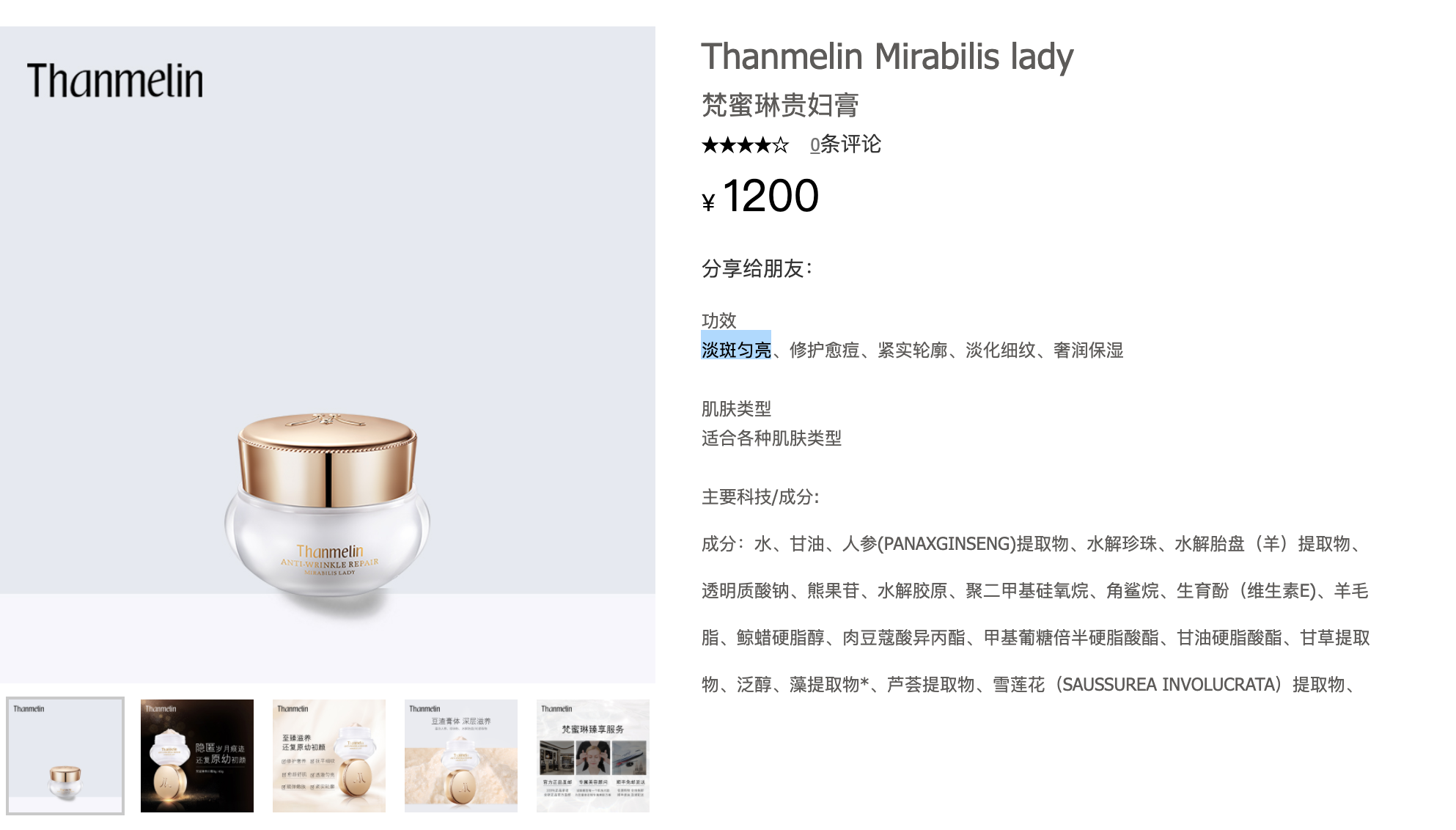This screenshot has height=830, width=1456.
Task: Click the third rating star
Action: 746,145
